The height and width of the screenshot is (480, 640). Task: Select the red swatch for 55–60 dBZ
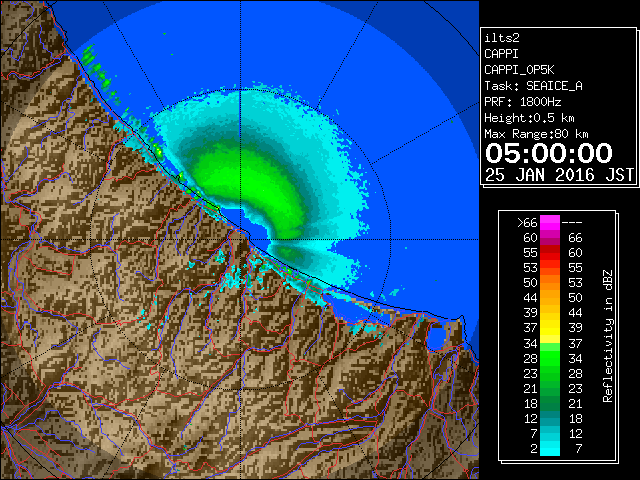click(x=550, y=252)
